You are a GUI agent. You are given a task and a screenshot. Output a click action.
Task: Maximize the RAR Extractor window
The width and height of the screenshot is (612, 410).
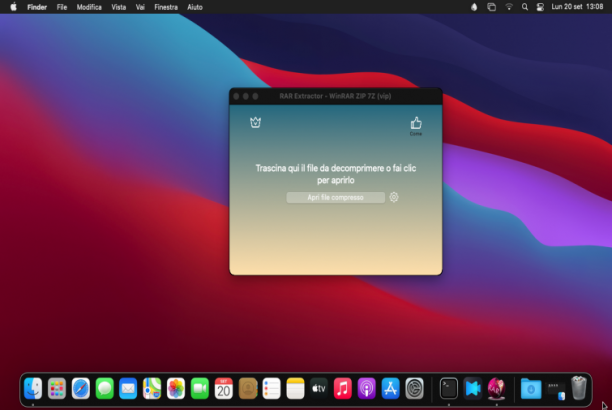255,96
